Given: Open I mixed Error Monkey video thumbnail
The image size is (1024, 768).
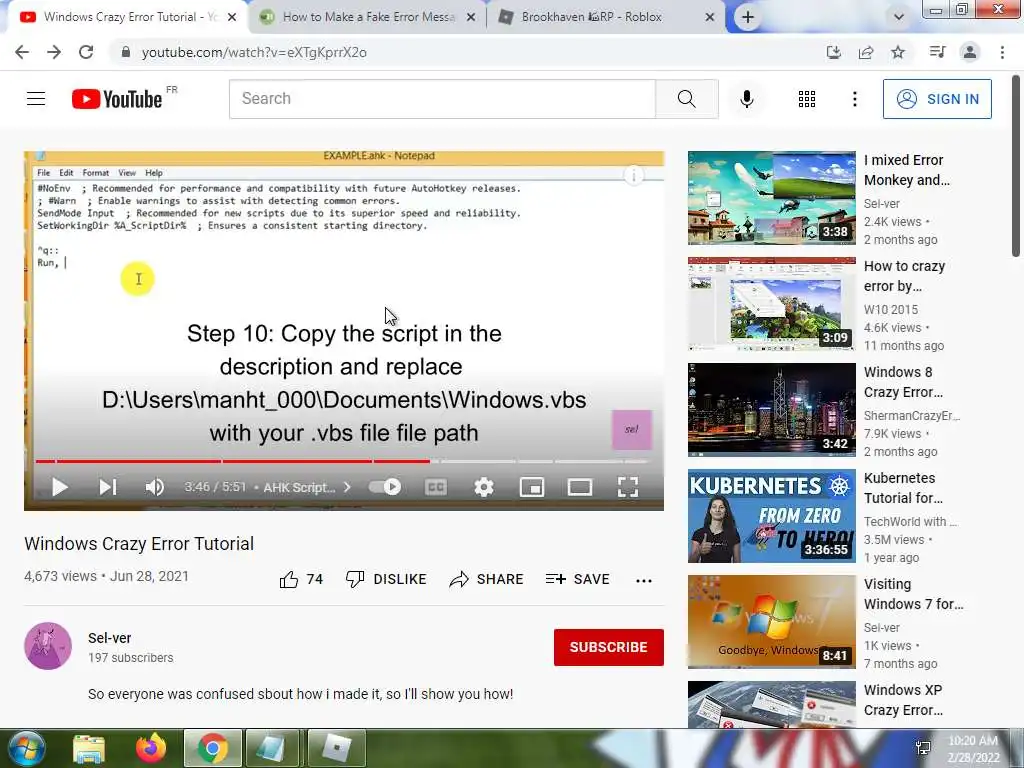Looking at the screenshot, I should click(x=771, y=198).
